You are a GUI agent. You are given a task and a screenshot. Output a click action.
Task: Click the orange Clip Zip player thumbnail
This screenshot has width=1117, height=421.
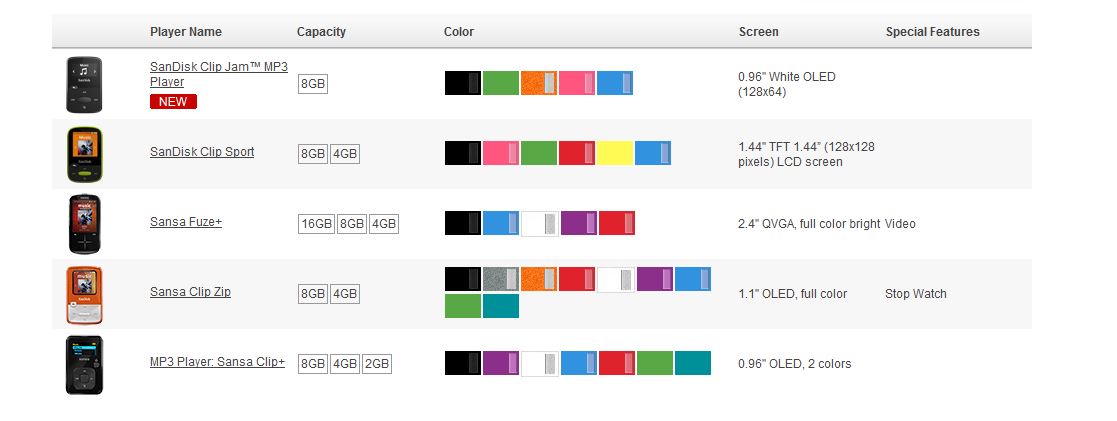(x=84, y=295)
